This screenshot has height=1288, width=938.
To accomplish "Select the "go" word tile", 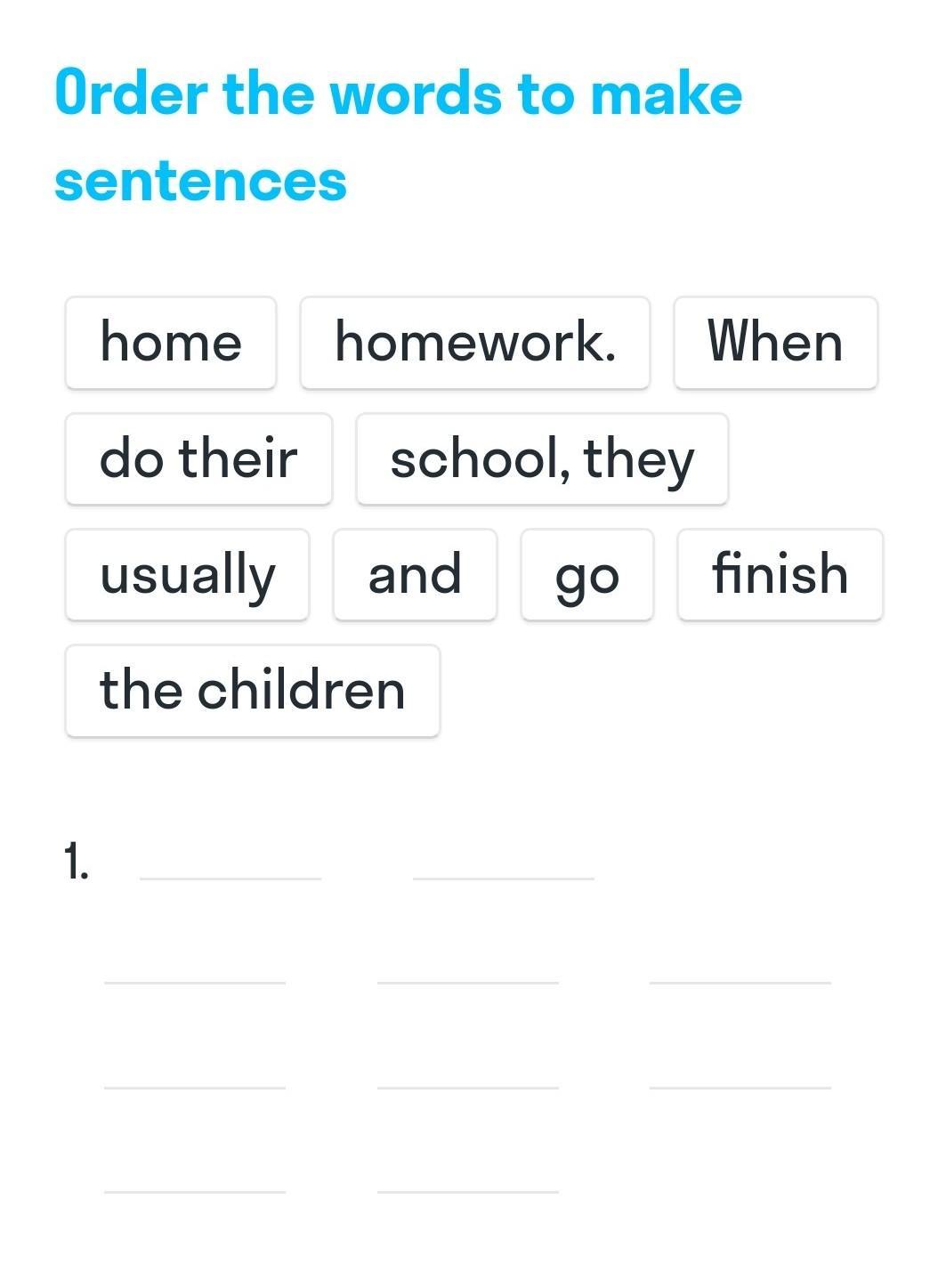I will pyautogui.click(x=586, y=574).
